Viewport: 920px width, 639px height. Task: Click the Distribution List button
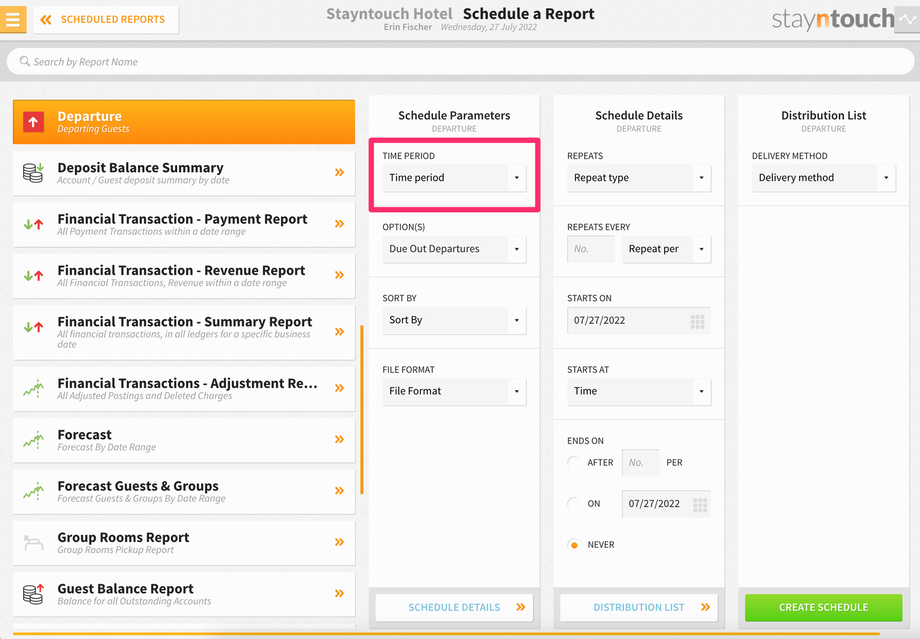coord(639,607)
